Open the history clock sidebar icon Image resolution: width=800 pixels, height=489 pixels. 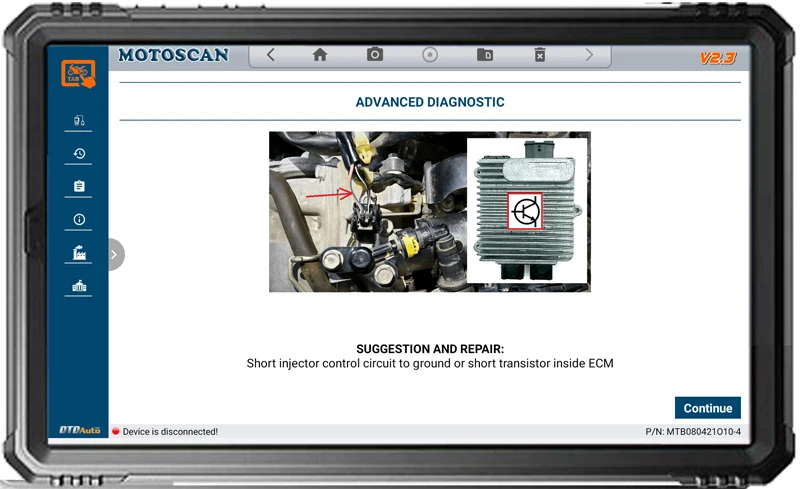click(79, 153)
